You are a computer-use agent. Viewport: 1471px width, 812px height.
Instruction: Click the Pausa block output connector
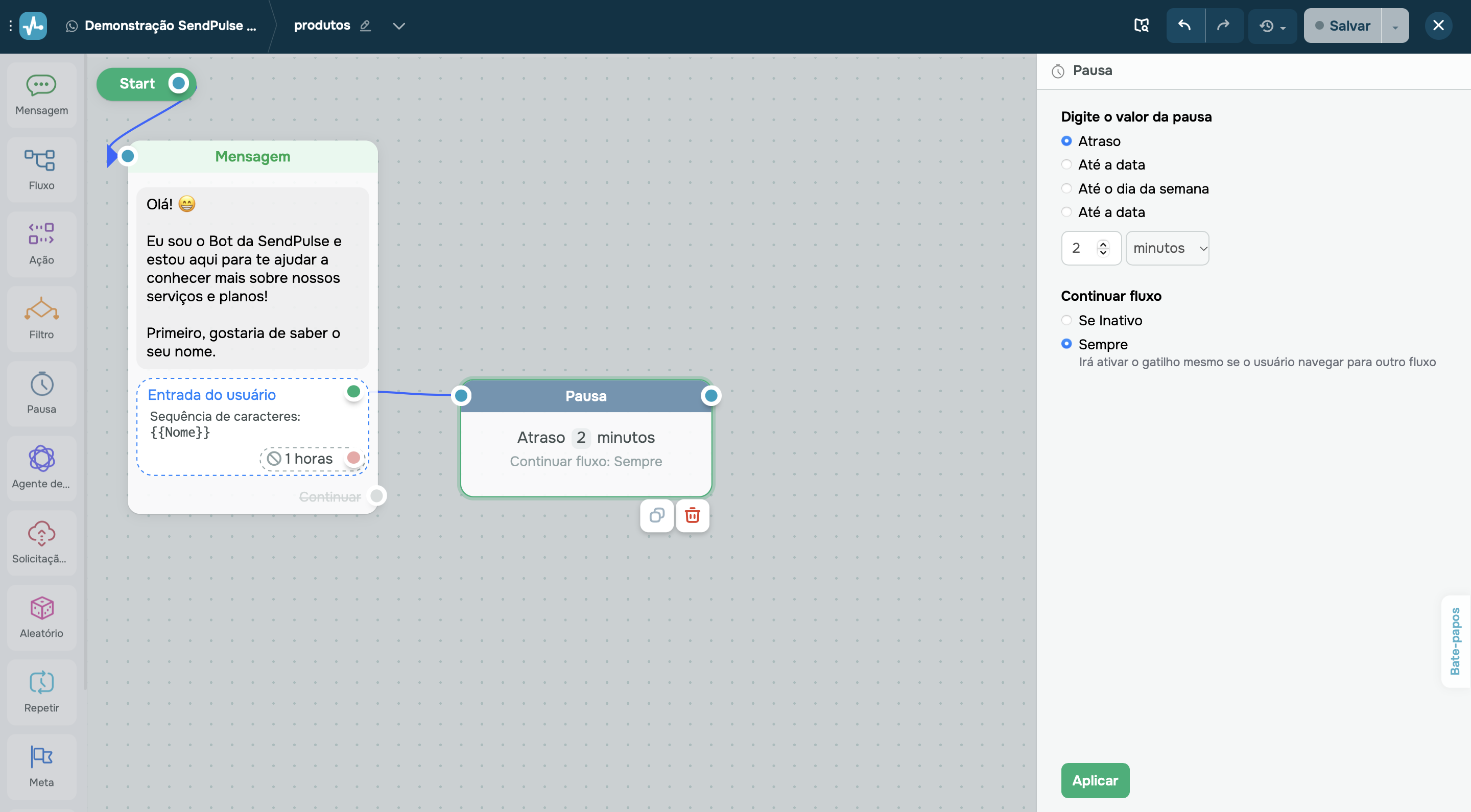click(x=711, y=395)
